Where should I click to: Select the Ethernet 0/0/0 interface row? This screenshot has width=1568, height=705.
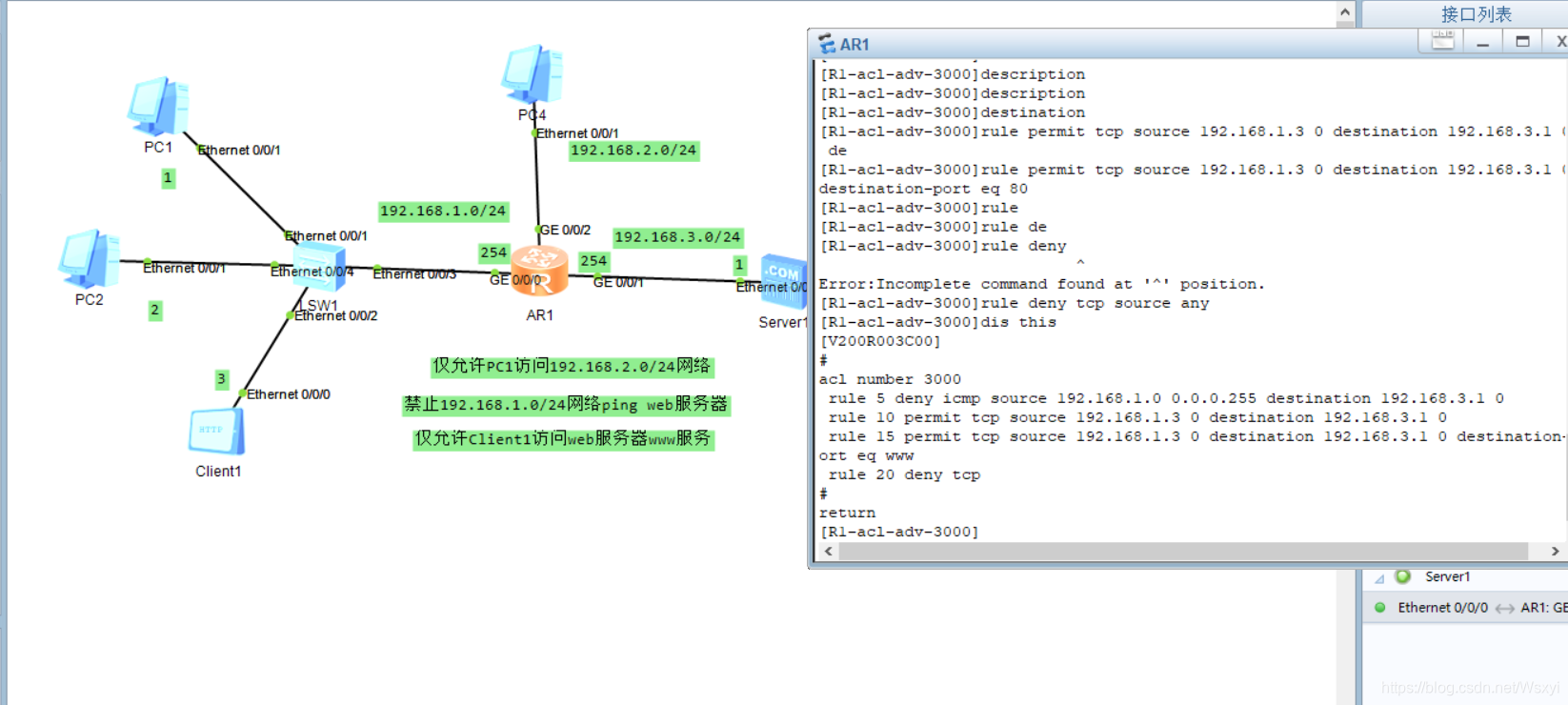pyautogui.click(x=1465, y=607)
